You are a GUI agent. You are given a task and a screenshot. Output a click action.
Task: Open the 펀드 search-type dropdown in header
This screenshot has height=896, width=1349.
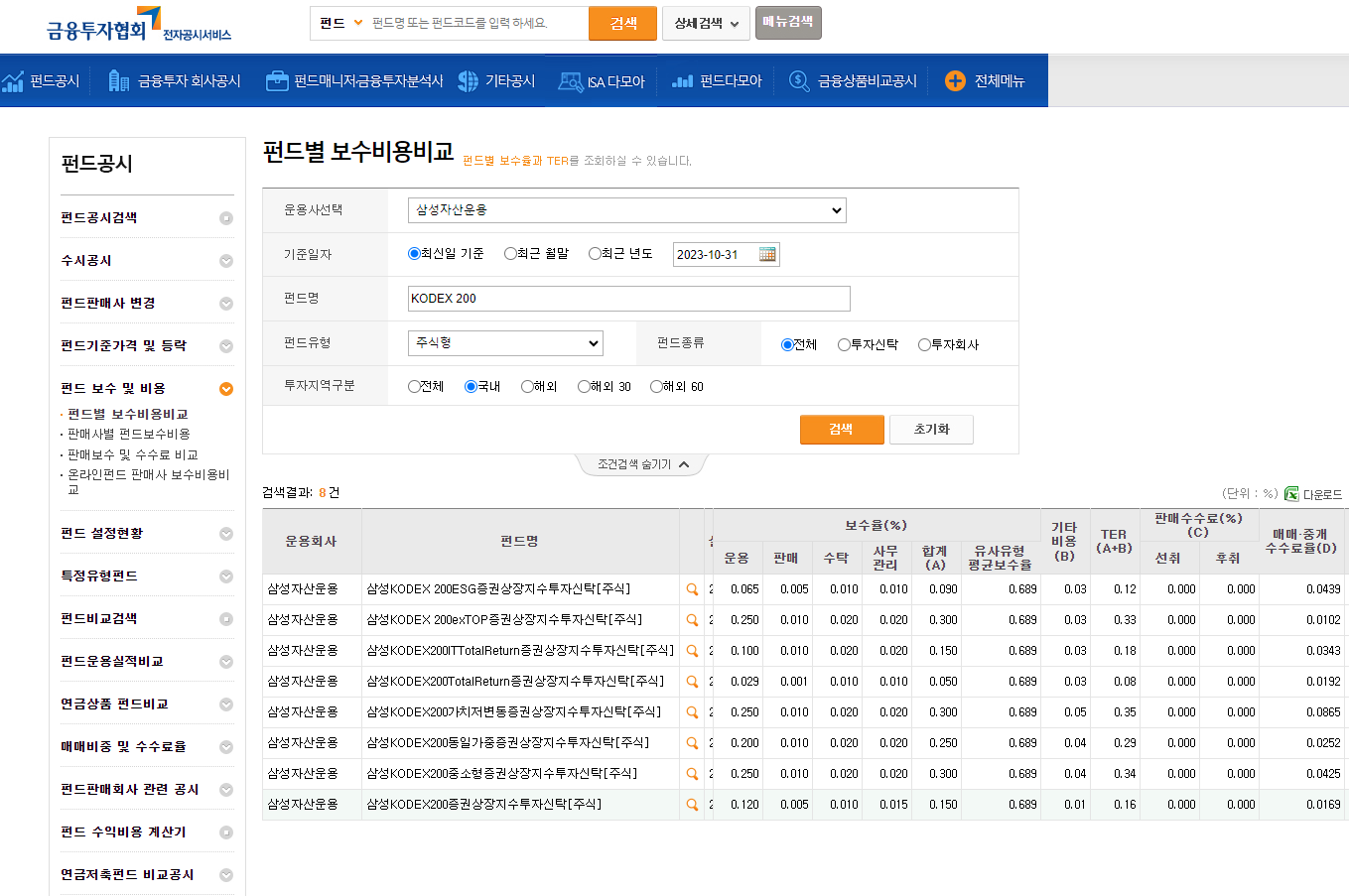(340, 23)
